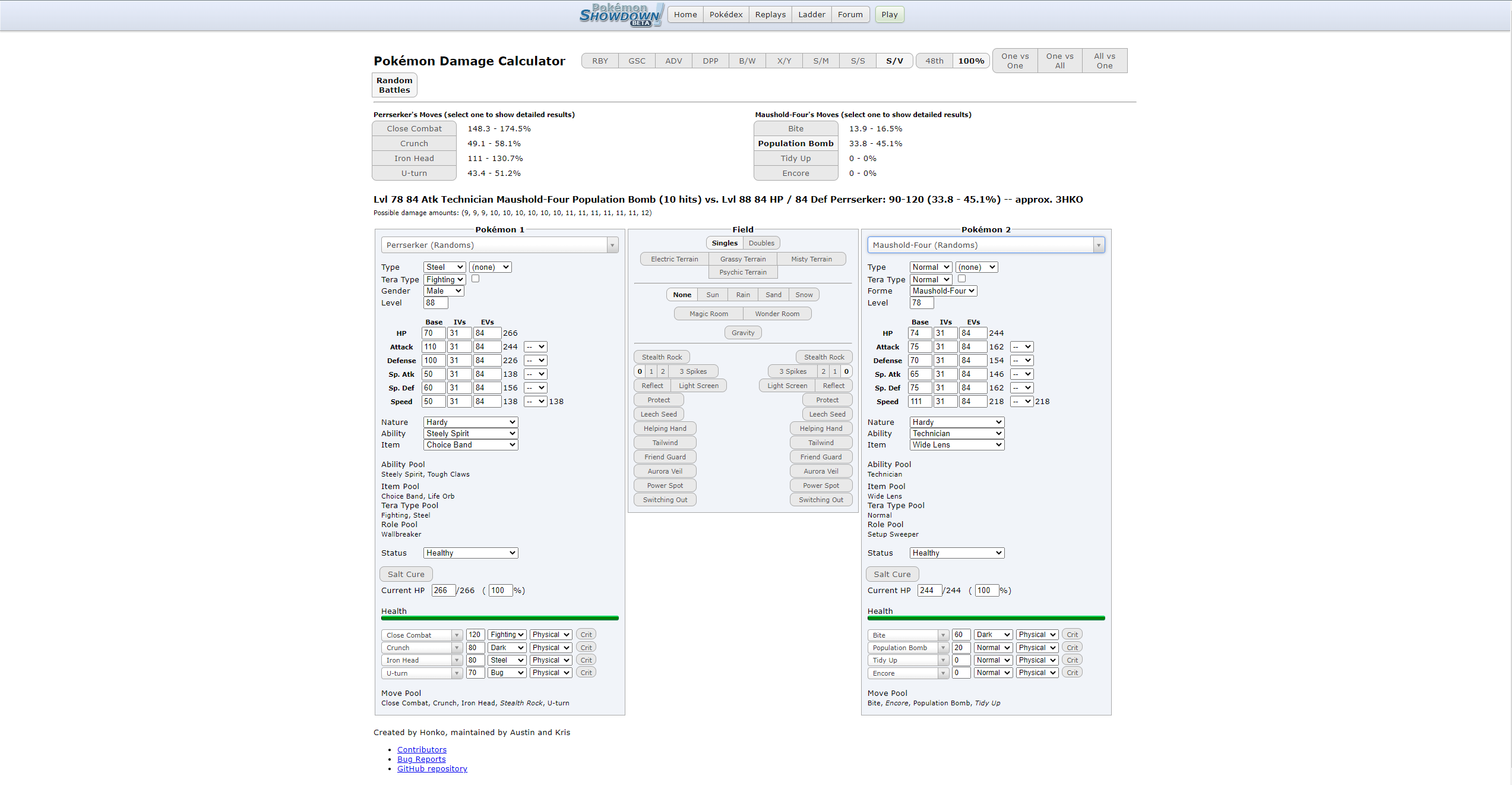Click the Pokémon Showdown logo
This screenshot has height=785, width=1512.
coord(620,15)
